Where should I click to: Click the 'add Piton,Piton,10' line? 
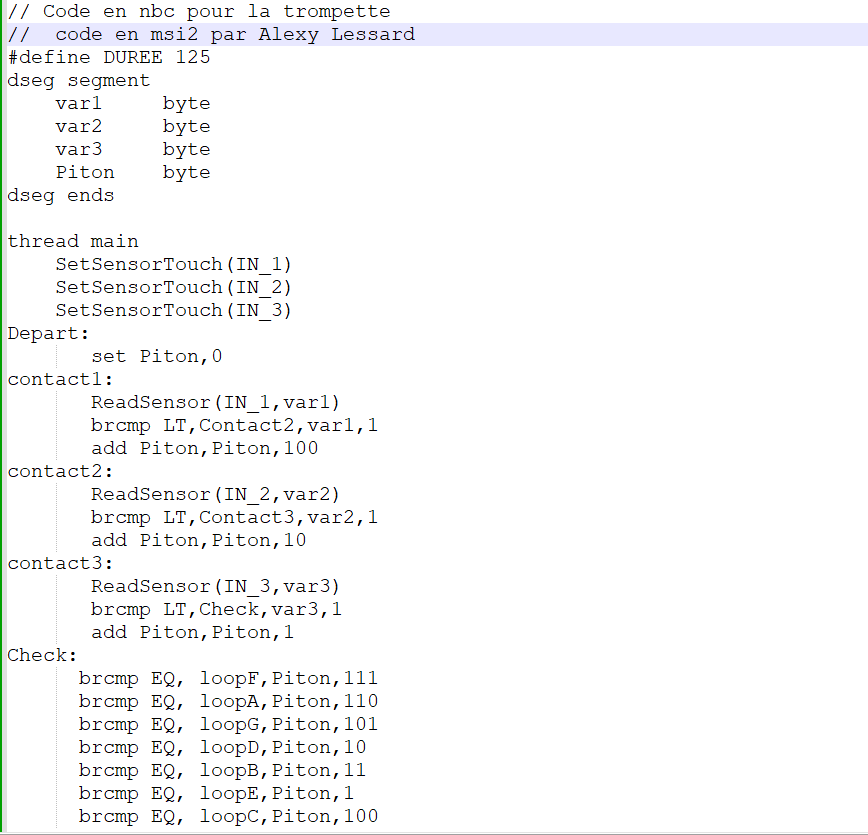click(x=199, y=540)
